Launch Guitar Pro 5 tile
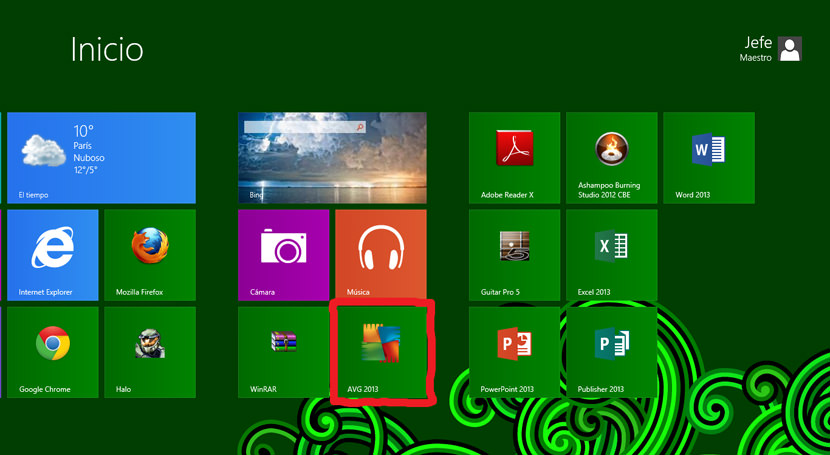 [x=515, y=255]
